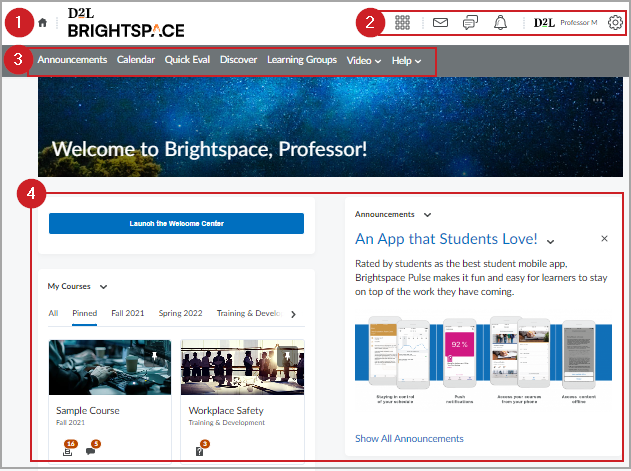This screenshot has height=471, width=631.
Task: Open Calendar in the navbar
Action: pos(136,60)
